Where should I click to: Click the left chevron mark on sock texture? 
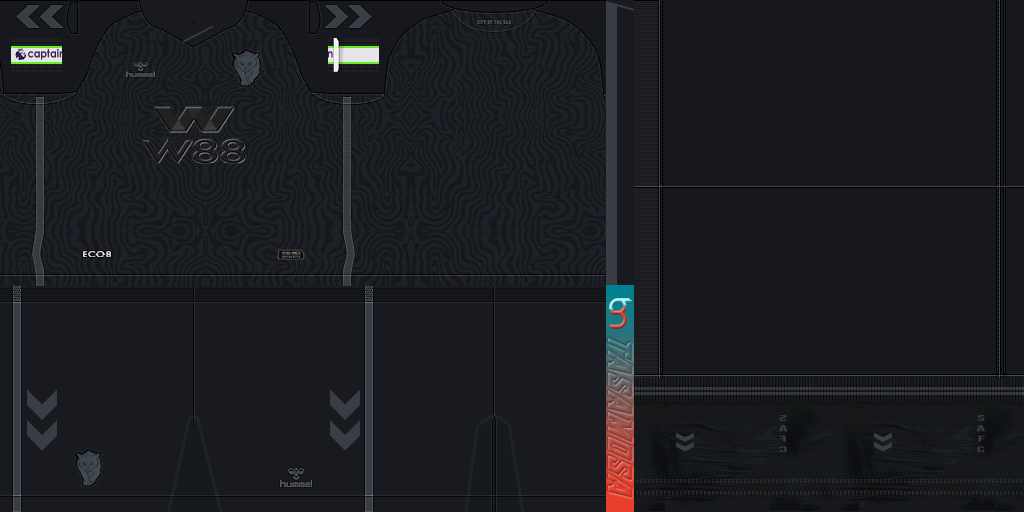pyautogui.click(x=685, y=441)
